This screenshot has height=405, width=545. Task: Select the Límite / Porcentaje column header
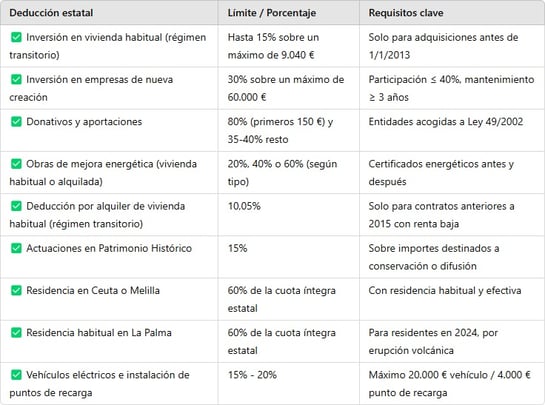pos(272,13)
